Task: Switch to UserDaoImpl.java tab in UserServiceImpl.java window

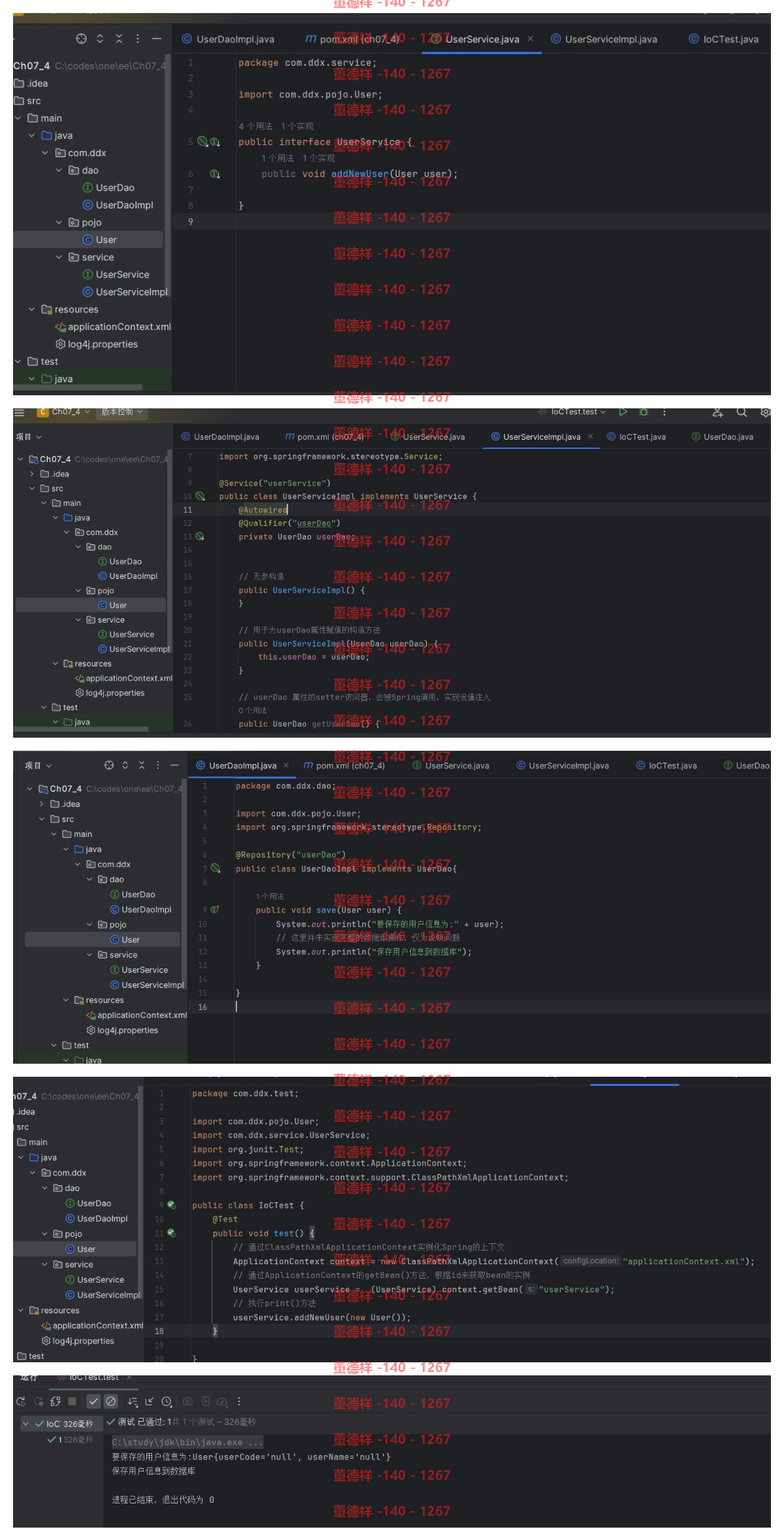Action: (x=220, y=436)
